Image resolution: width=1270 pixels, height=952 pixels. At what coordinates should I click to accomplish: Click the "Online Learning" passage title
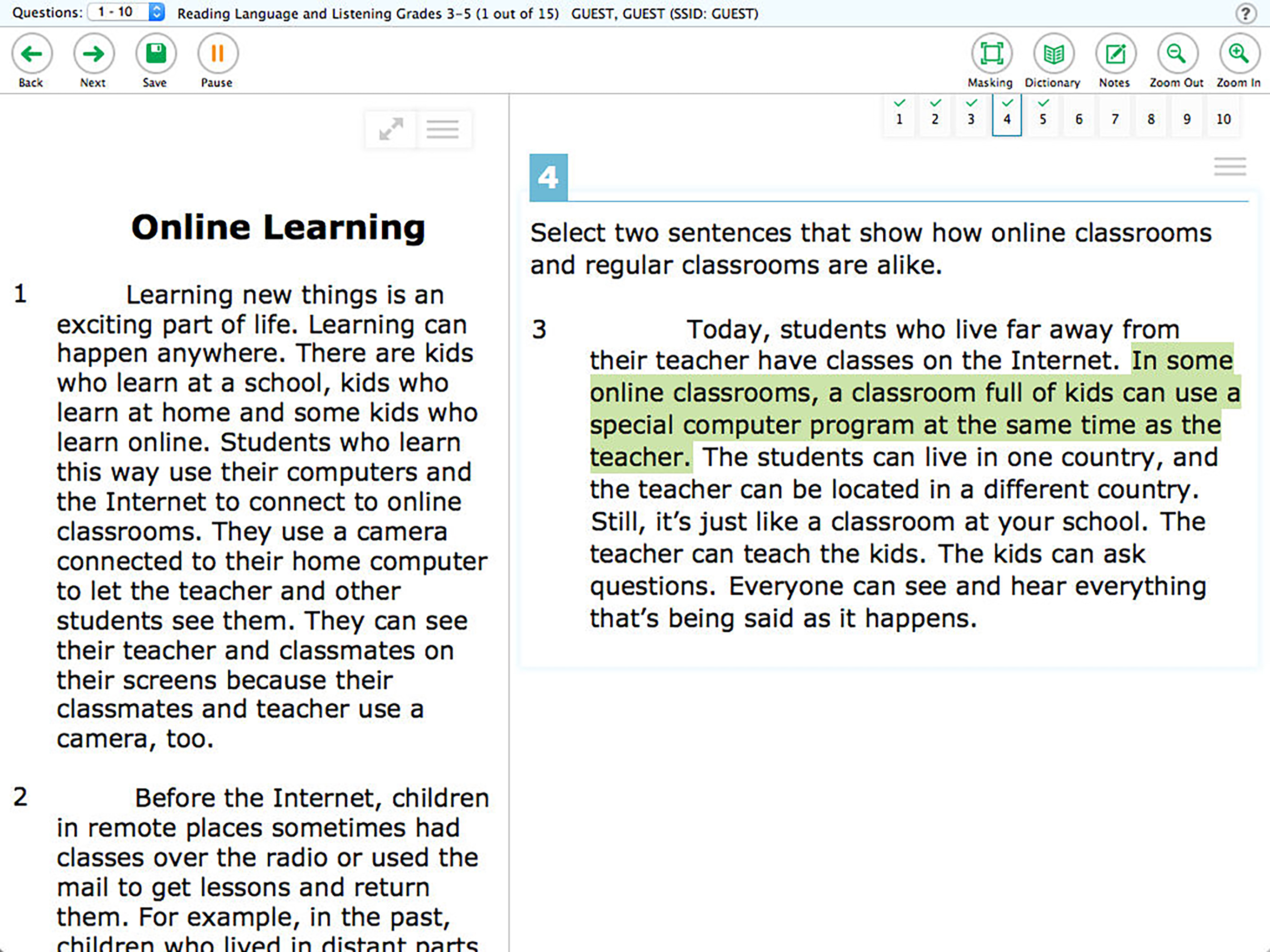coord(278,227)
